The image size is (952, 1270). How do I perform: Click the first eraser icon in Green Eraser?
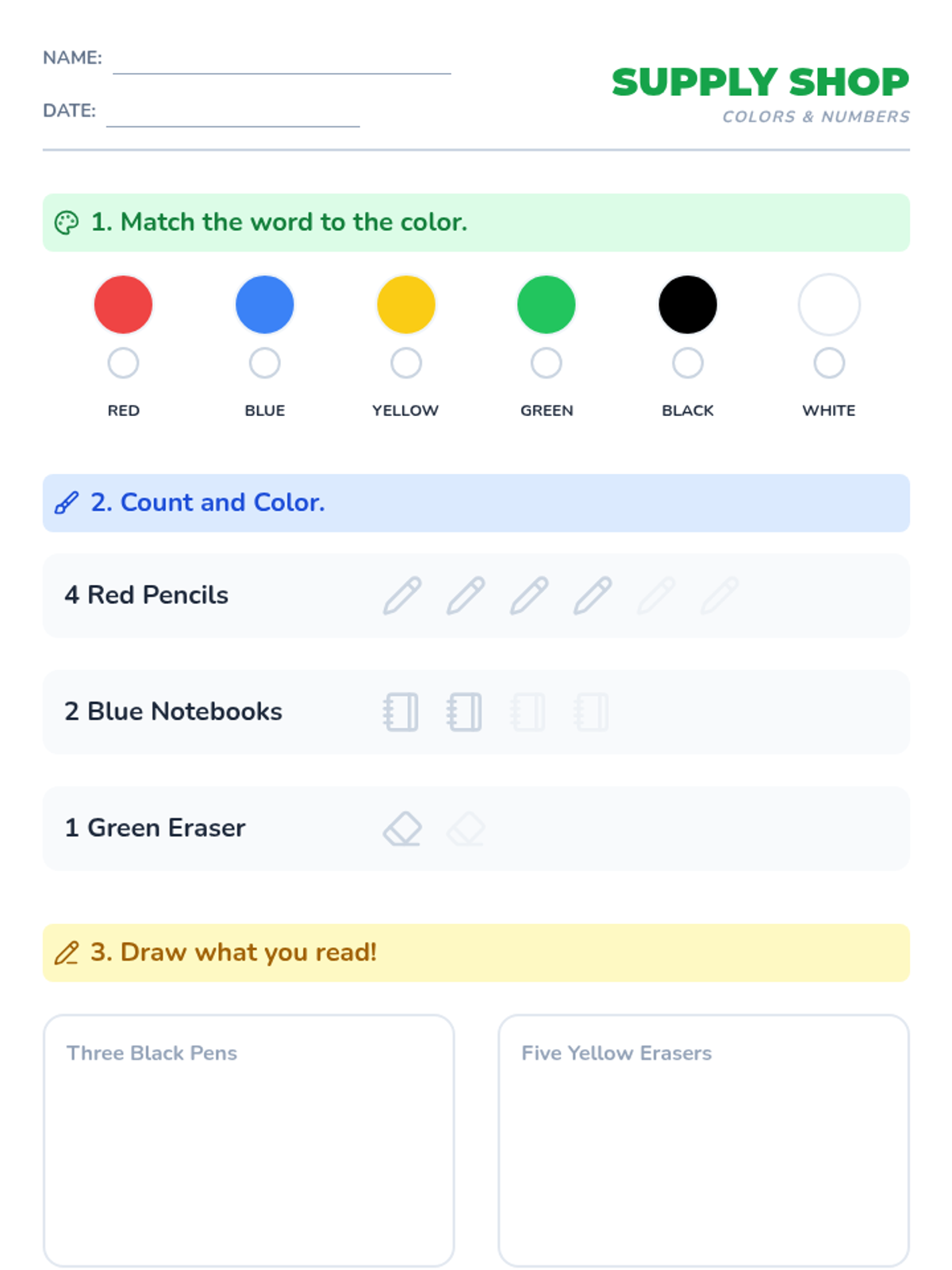(x=402, y=829)
